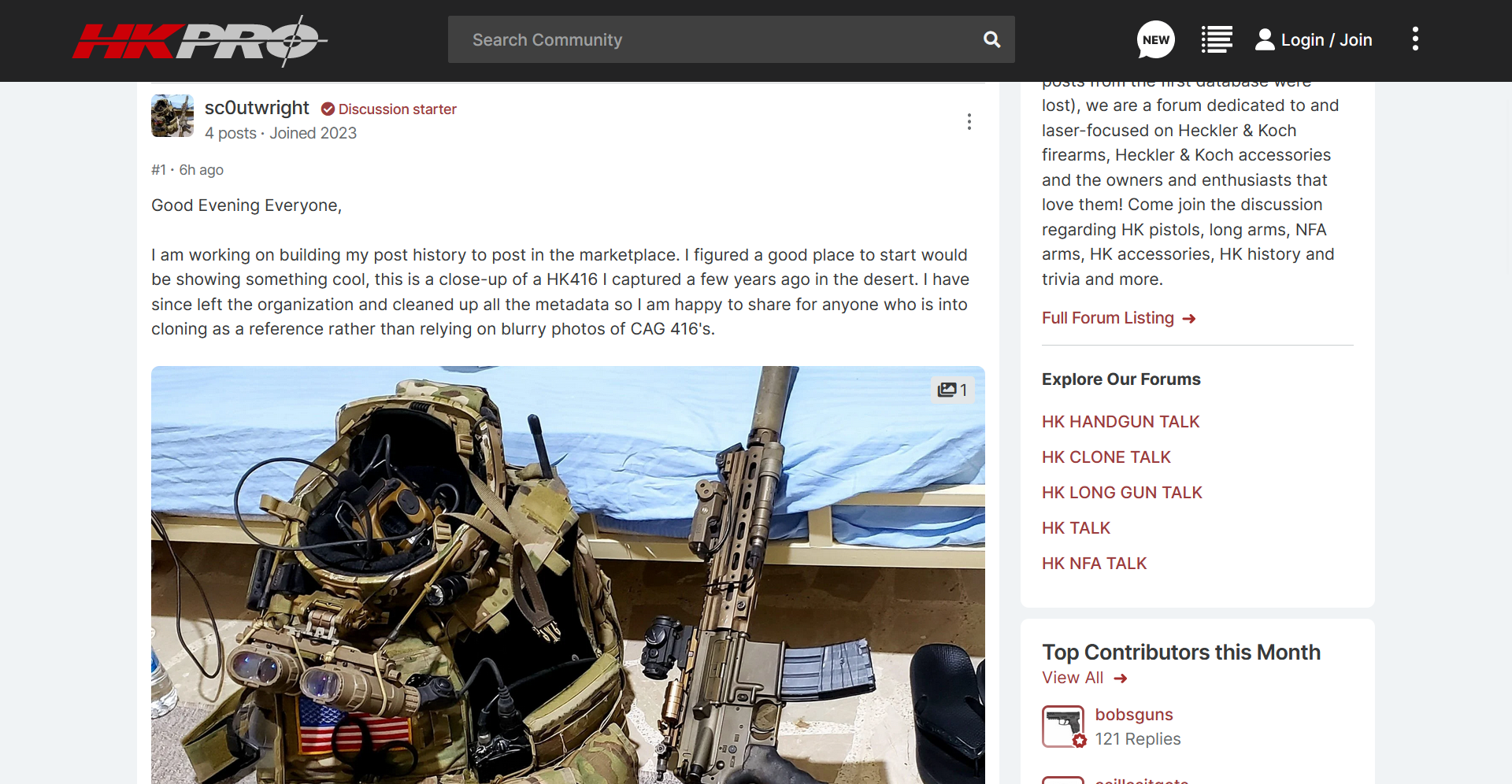The image size is (1512, 784).
Task: Click the Good Evening Everyone greeting line
Action: tap(246, 205)
